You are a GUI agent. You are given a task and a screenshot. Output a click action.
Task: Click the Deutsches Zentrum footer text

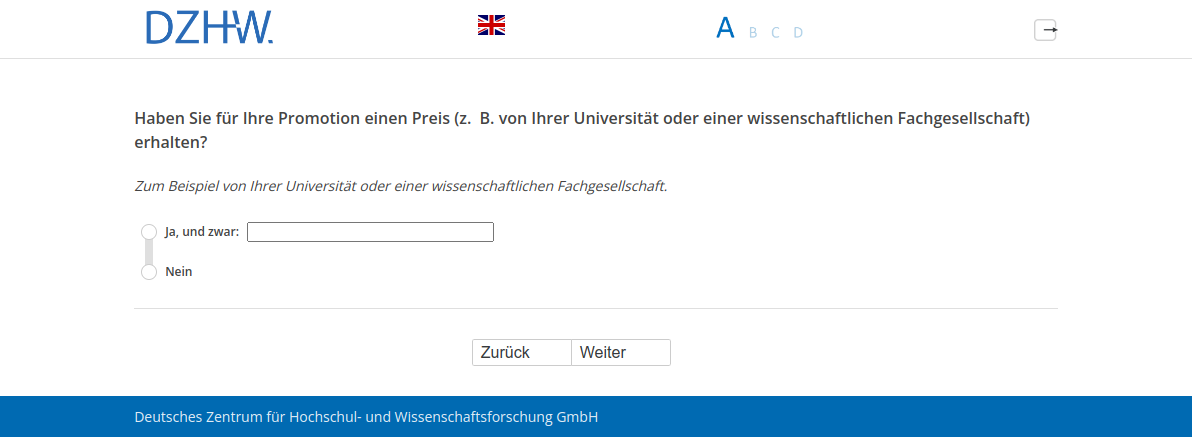pyautogui.click(x=366, y=417)
